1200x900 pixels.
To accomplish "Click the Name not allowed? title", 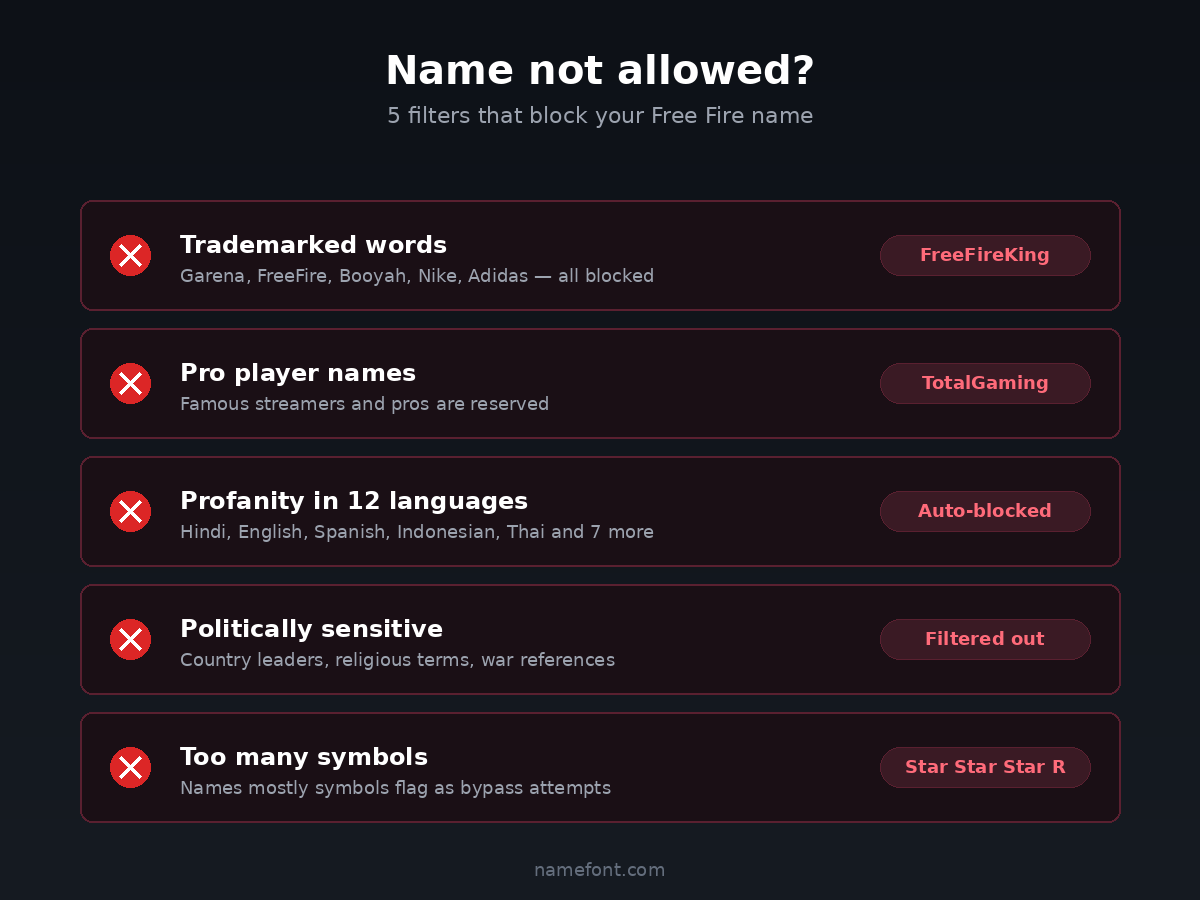I will [x=600, y=71].
